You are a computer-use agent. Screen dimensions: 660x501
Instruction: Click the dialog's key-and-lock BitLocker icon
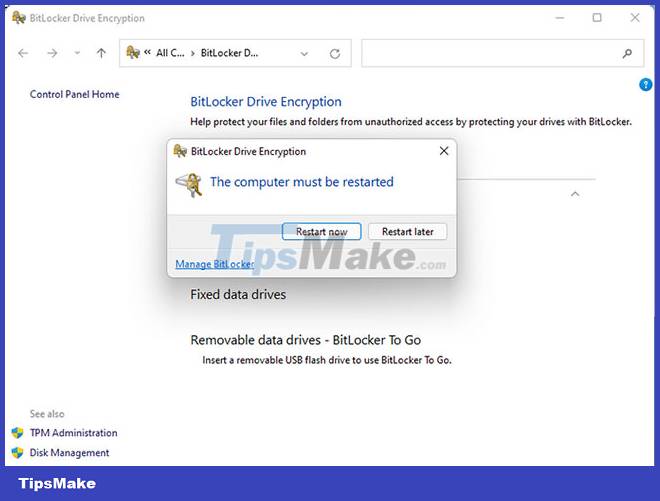tap(189, 185)
